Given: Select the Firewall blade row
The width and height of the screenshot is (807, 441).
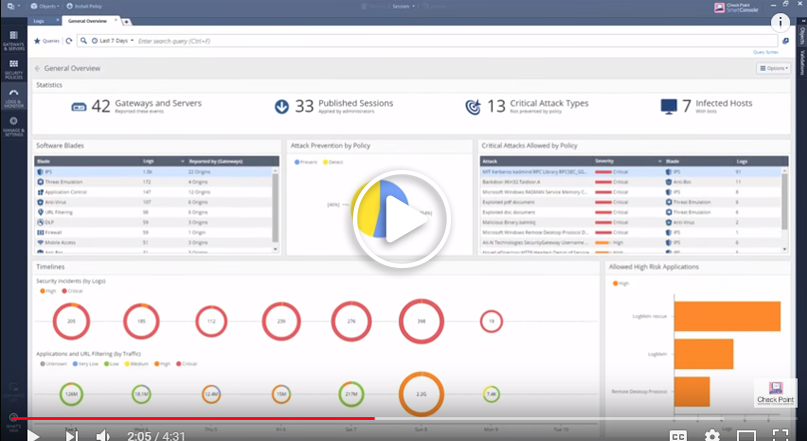Looking at the screenshot, I should point(153,233).
